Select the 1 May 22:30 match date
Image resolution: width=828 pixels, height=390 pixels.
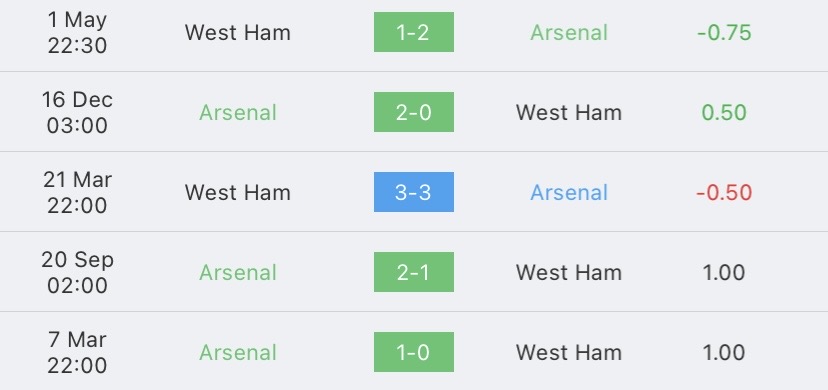pyautogui.click(x=77, y=33)
